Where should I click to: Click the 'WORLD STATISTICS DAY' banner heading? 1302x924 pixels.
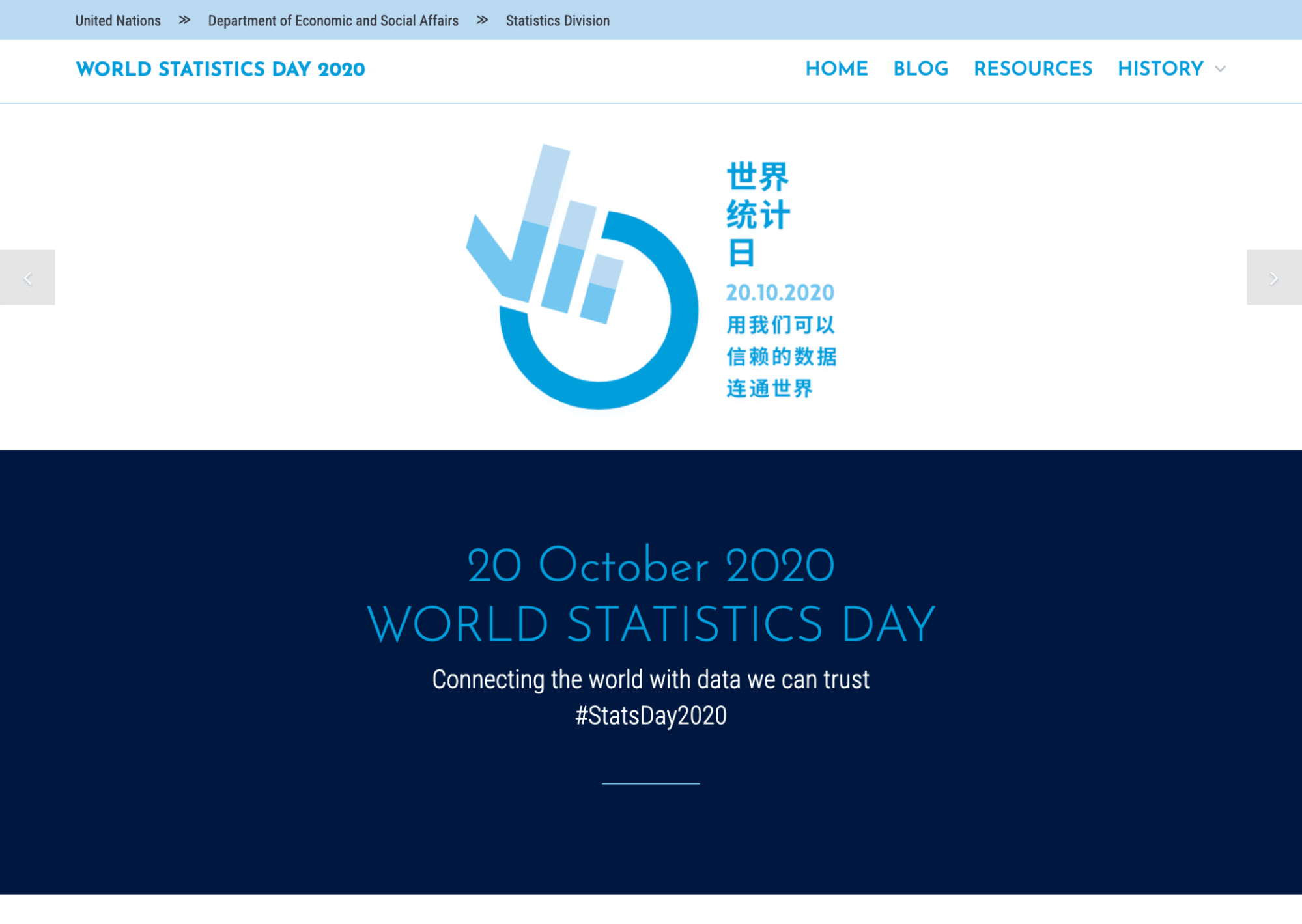pyautogui.click(x=651, y=624)
